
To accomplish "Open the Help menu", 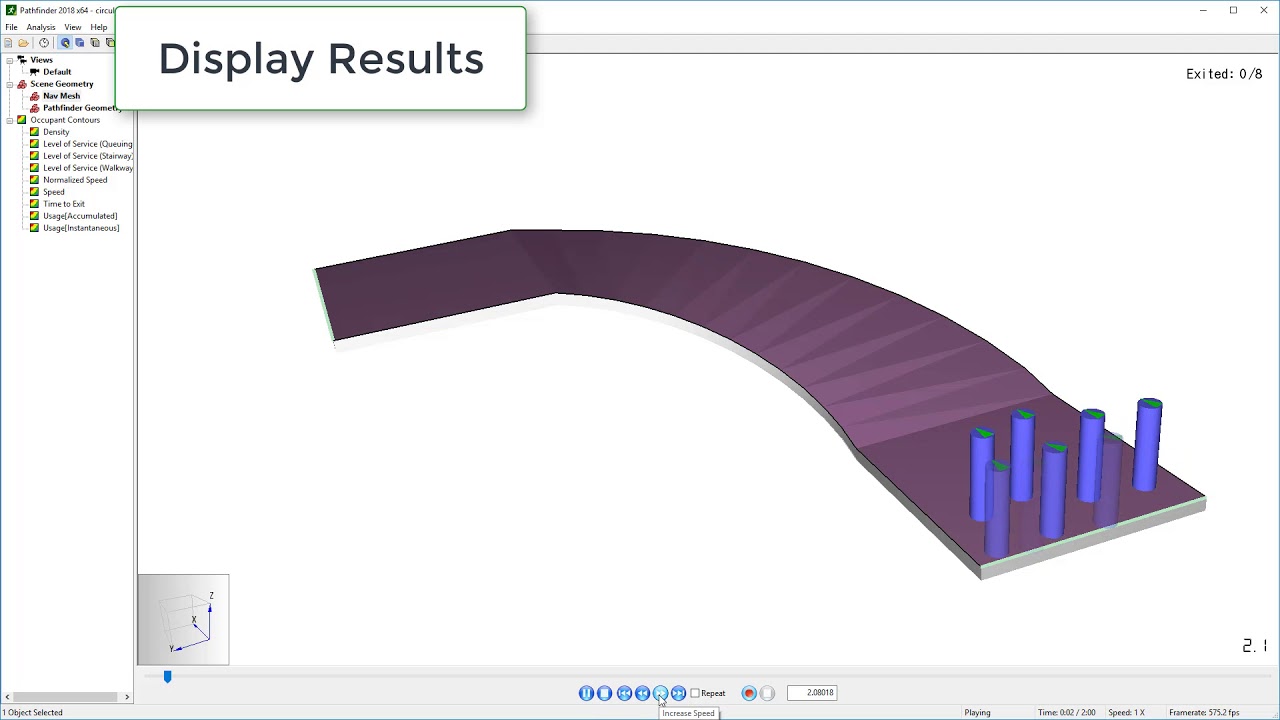I will click(x=99, y=27).
